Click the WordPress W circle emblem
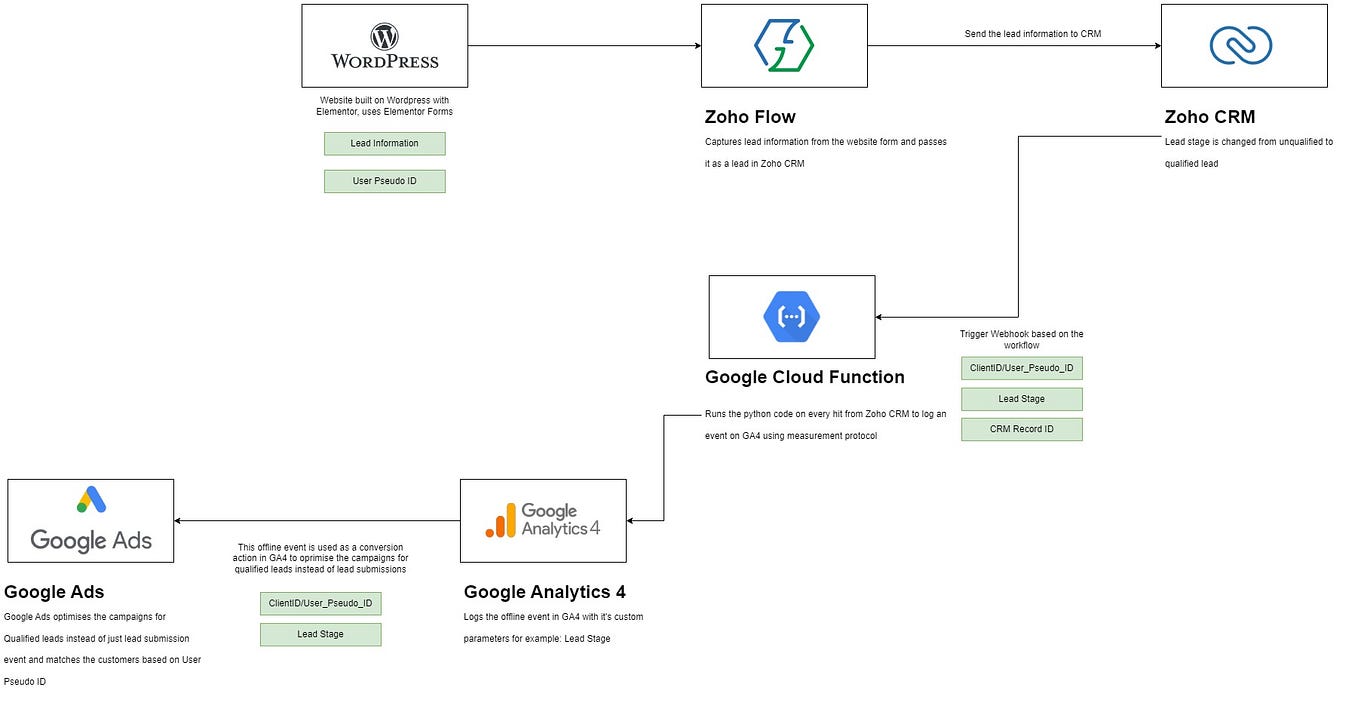1358x706 pixels. 383,36
